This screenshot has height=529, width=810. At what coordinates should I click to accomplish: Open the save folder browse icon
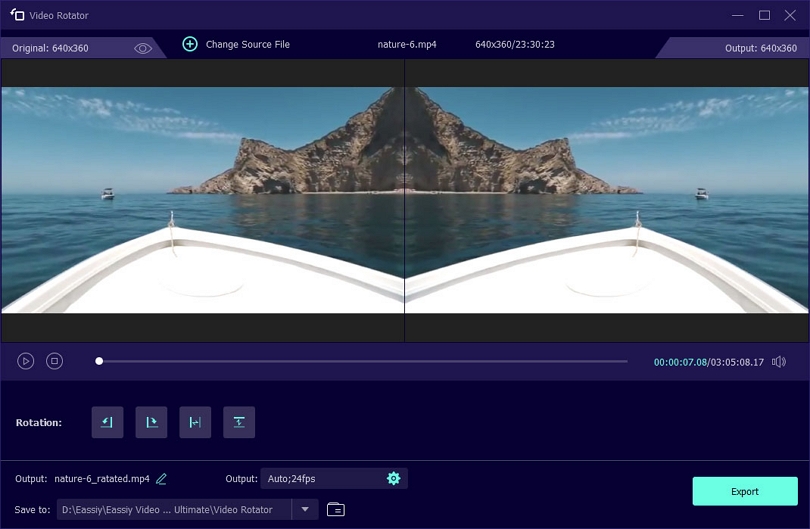click(x=336, y=509)
